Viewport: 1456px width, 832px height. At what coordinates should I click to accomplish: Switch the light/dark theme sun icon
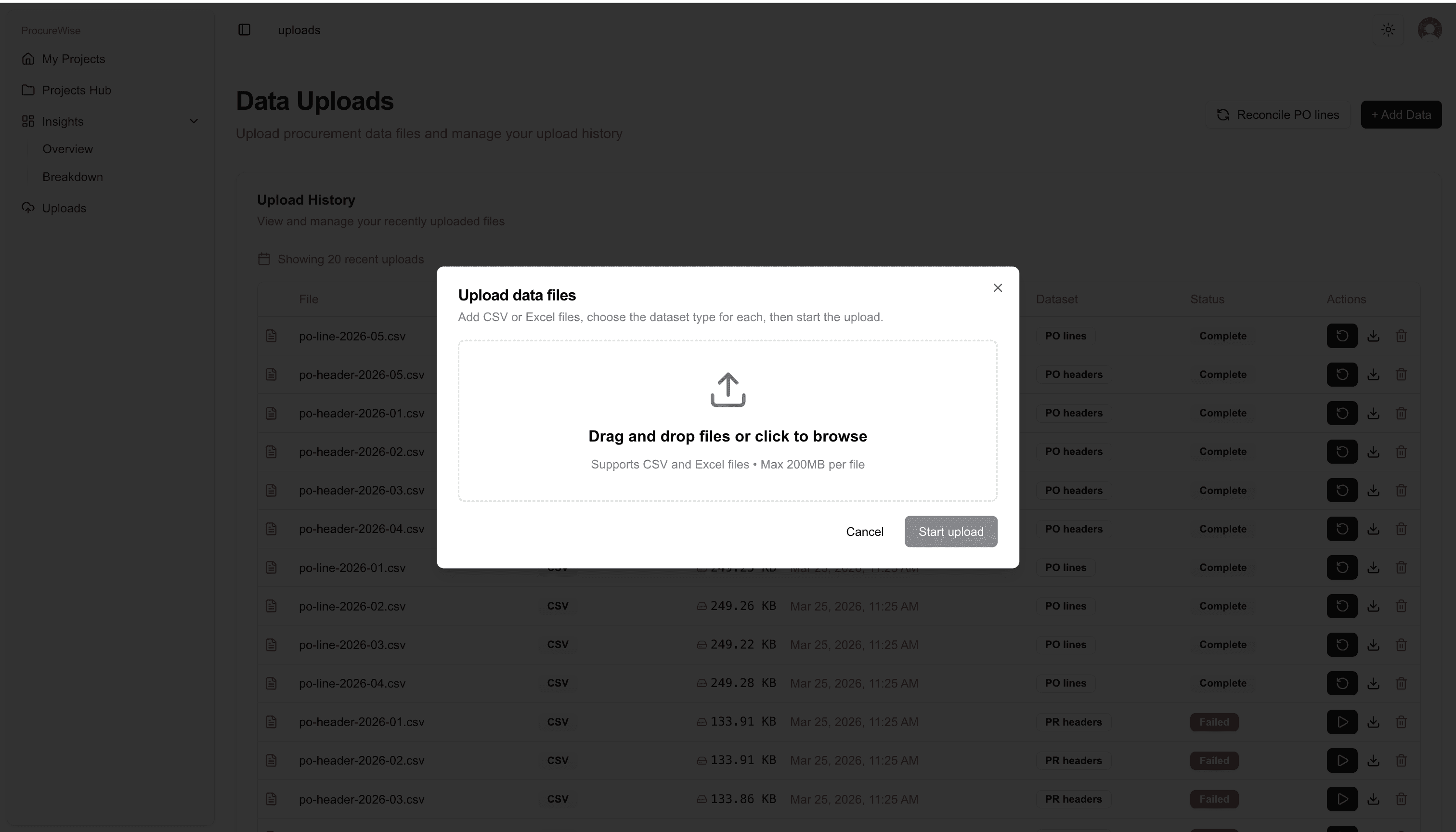1388,30
